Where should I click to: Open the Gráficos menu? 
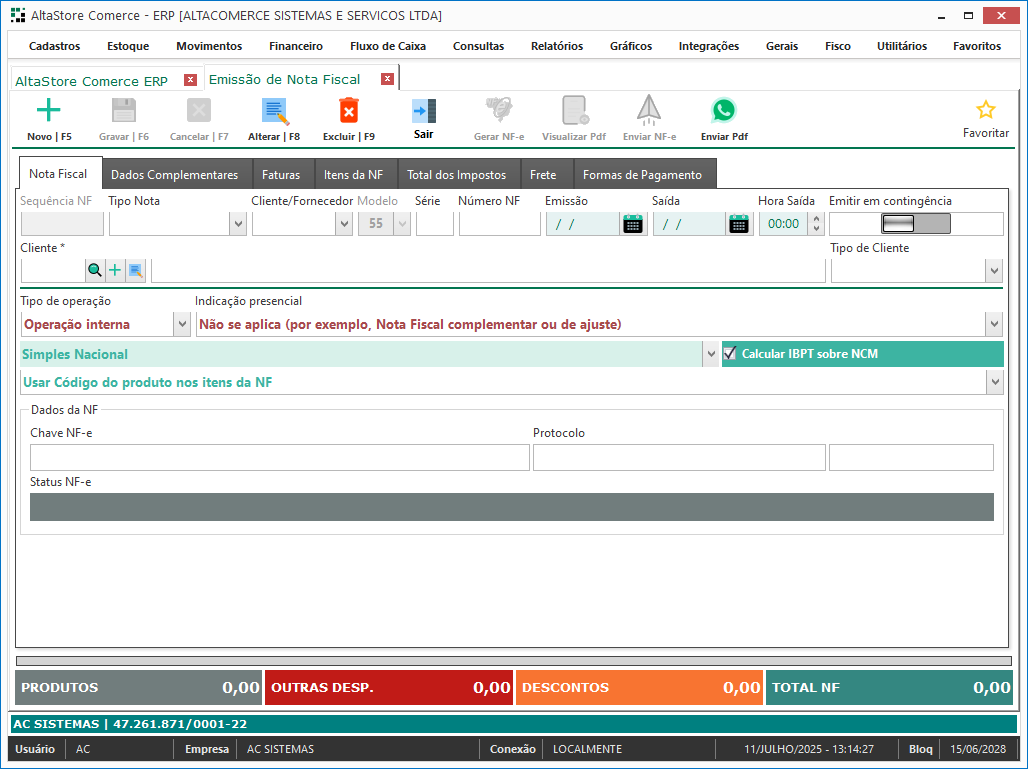click(631, 46)
